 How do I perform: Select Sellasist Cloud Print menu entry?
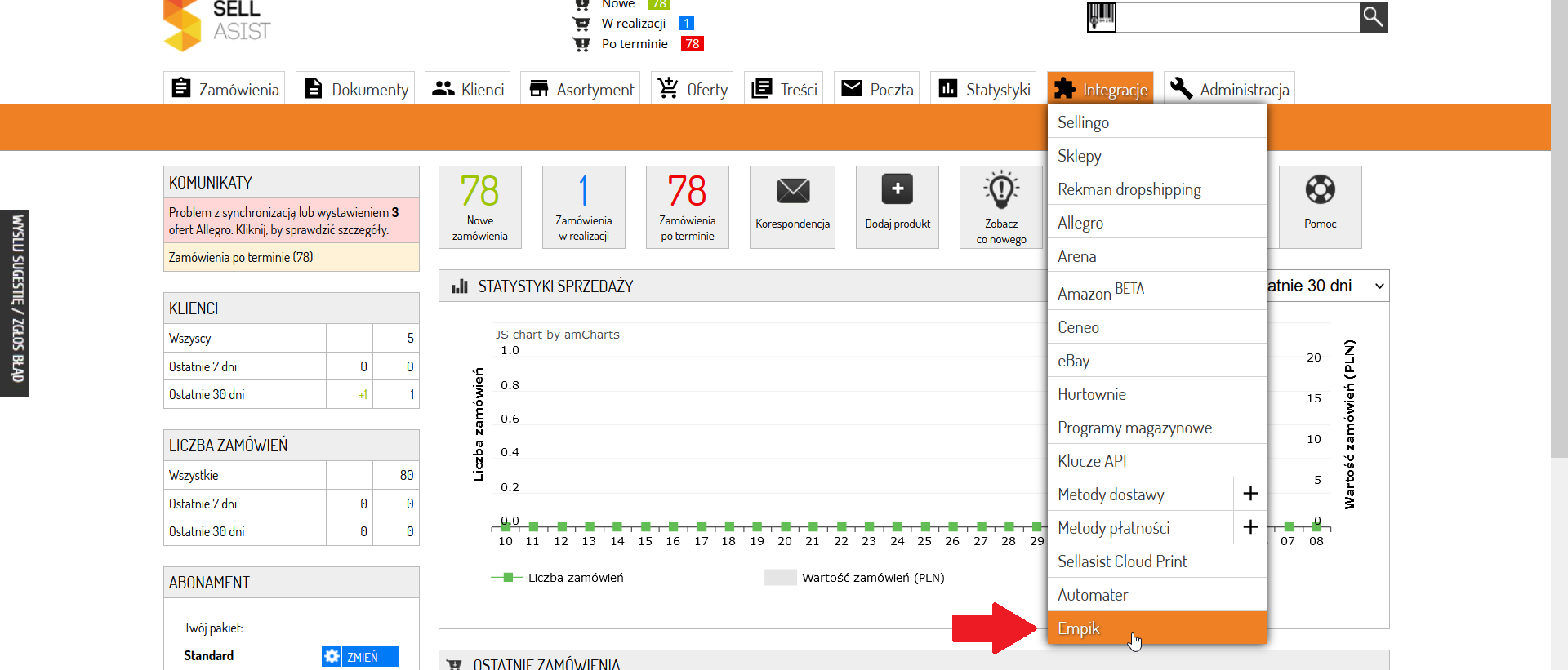(1157, 561)
